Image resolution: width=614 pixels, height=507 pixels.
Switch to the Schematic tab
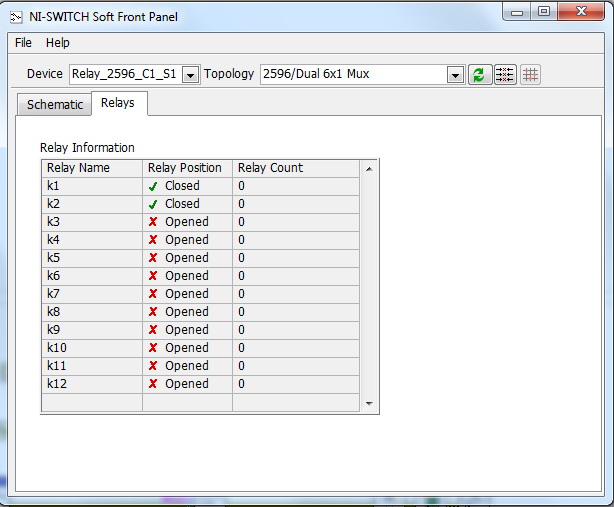54,105
